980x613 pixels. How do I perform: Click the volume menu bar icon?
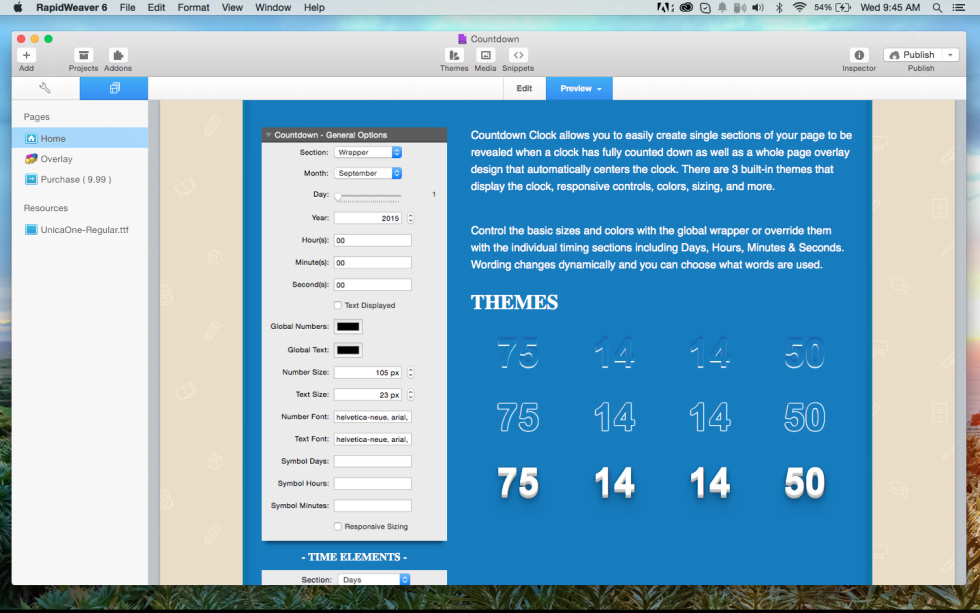(758, 7)
